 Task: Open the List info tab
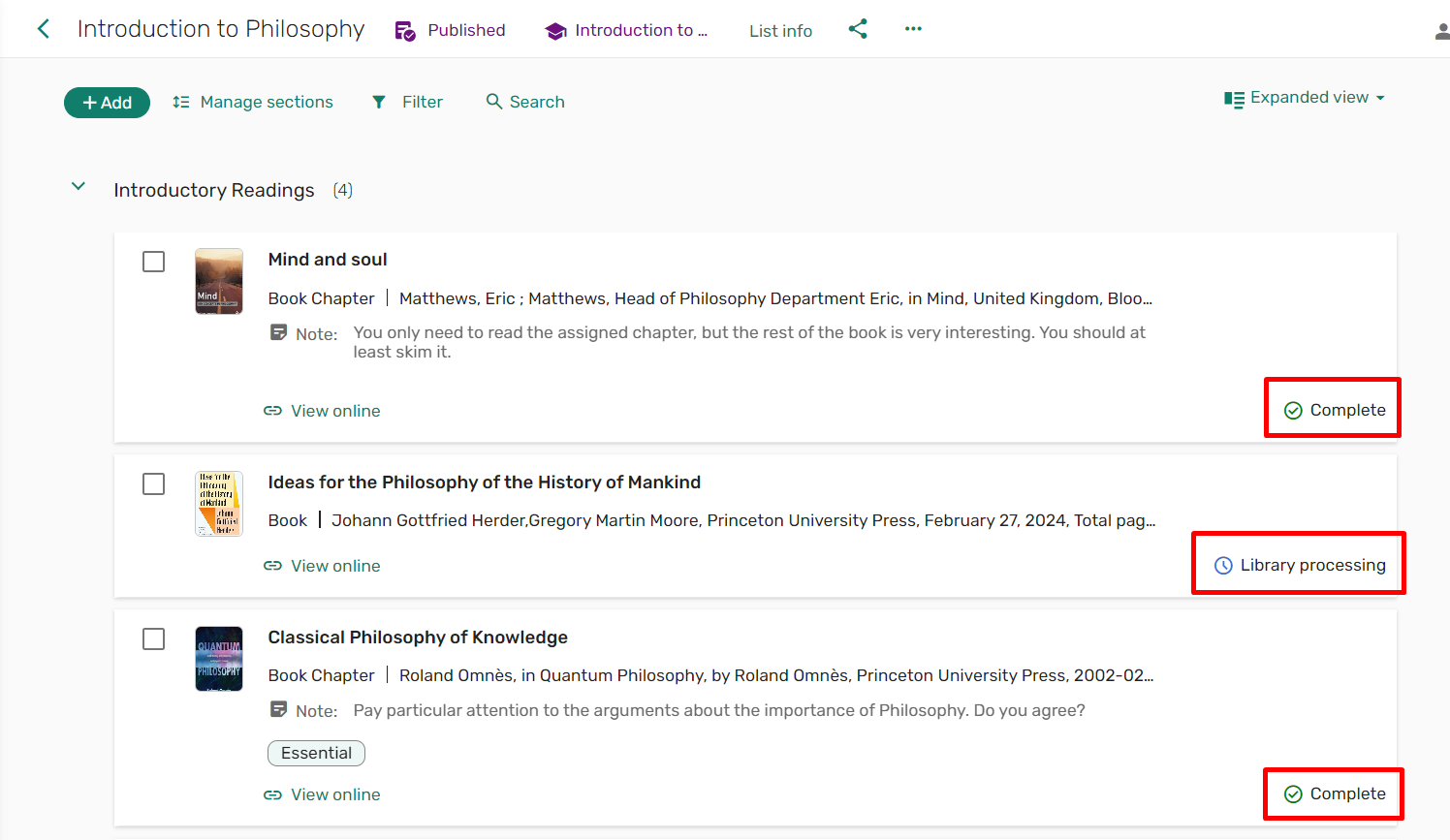click(x=780, y=31)
